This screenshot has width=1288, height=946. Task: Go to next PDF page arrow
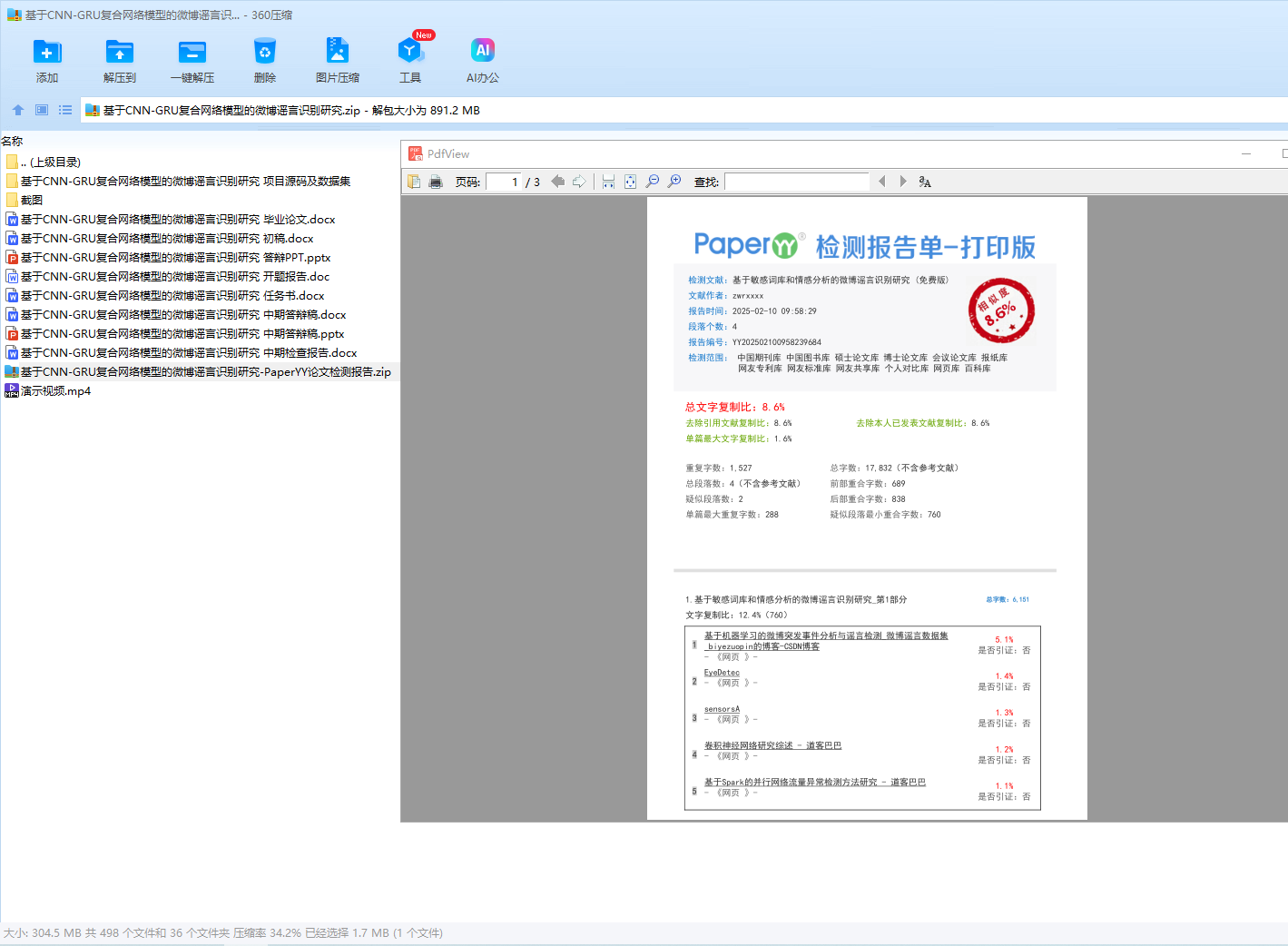579,182
